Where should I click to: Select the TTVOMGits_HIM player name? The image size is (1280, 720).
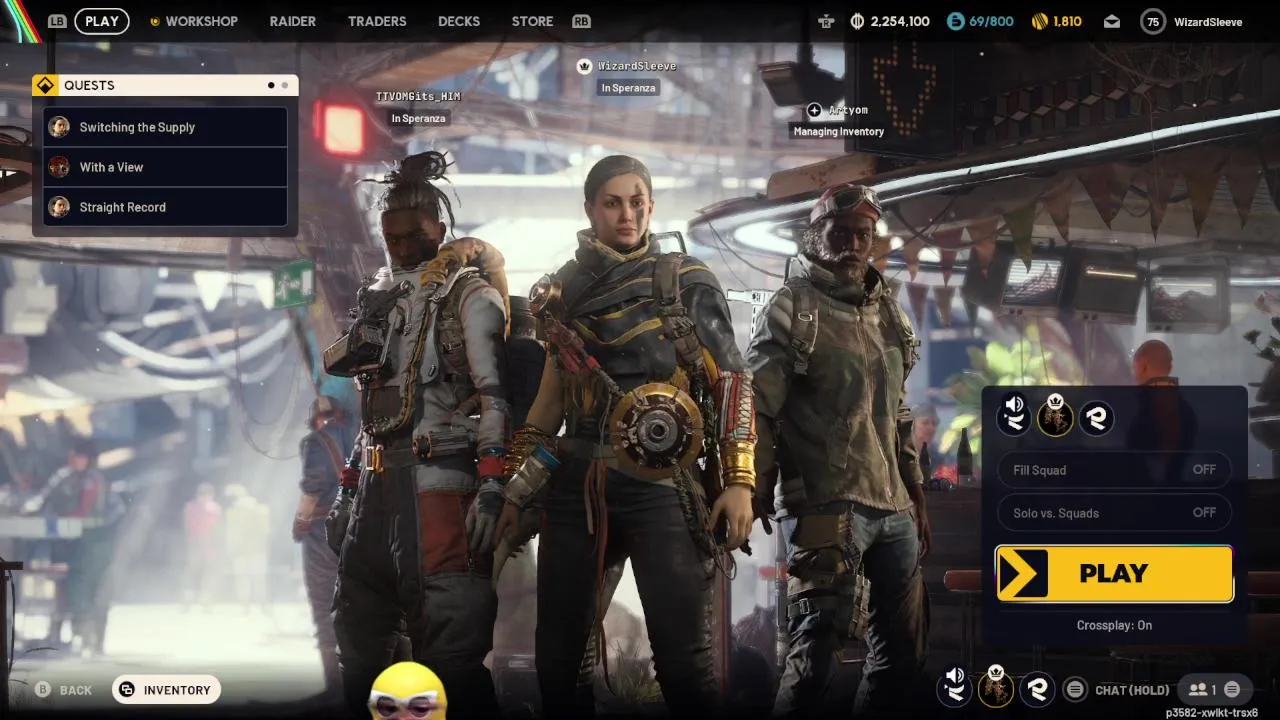[x=418, y=96]
